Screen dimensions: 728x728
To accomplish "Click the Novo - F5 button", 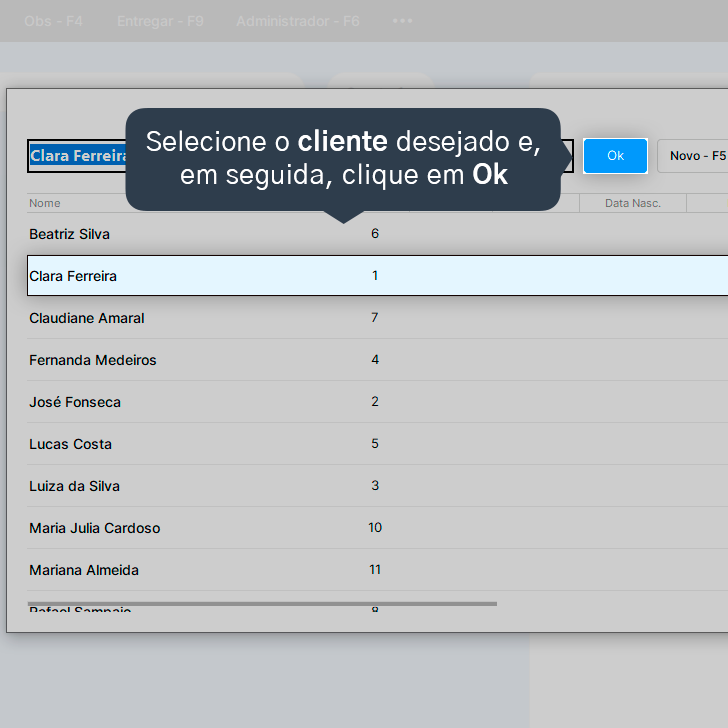I will tap(695, 156).
